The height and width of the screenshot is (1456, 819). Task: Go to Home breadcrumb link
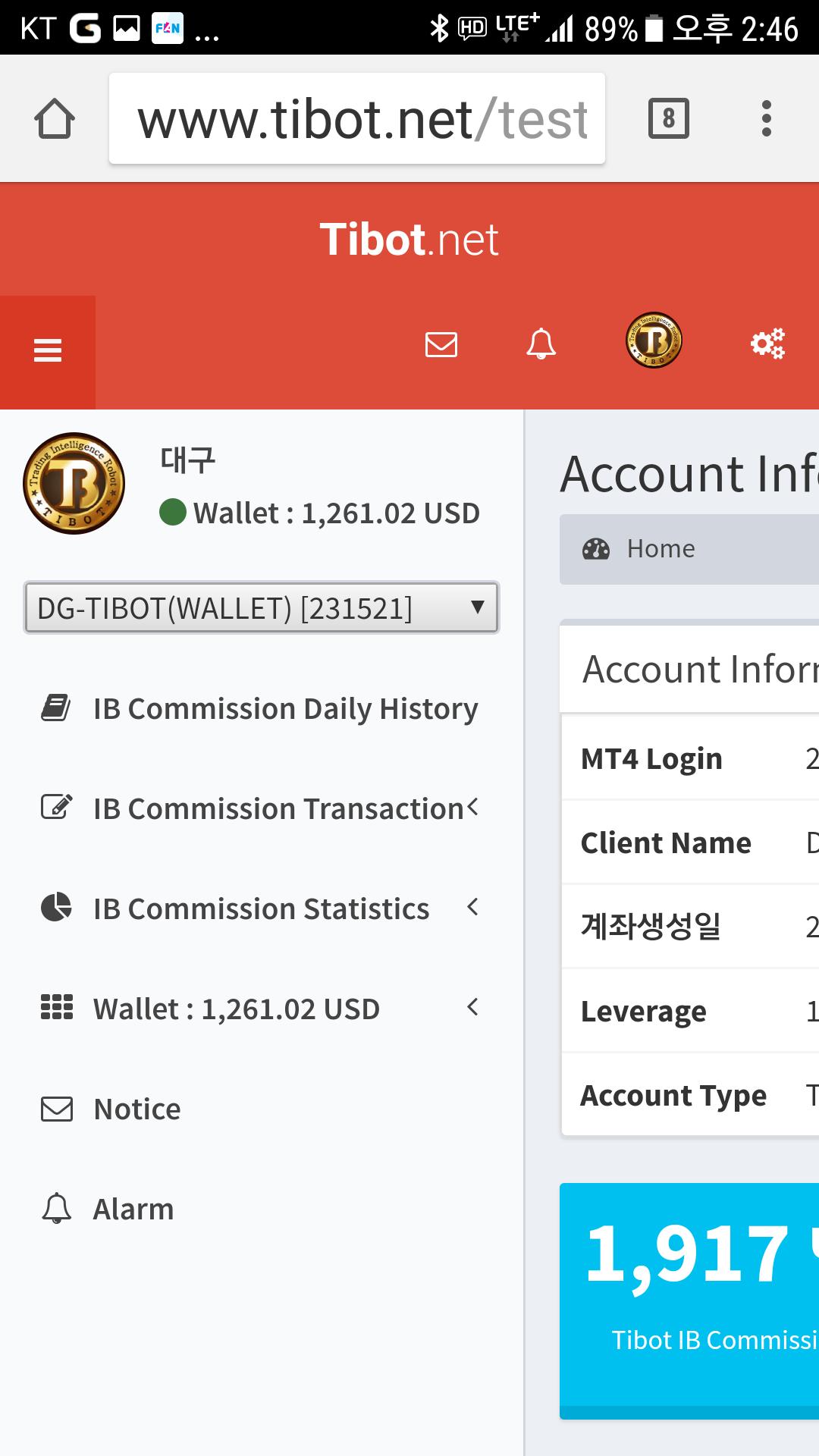661,549
